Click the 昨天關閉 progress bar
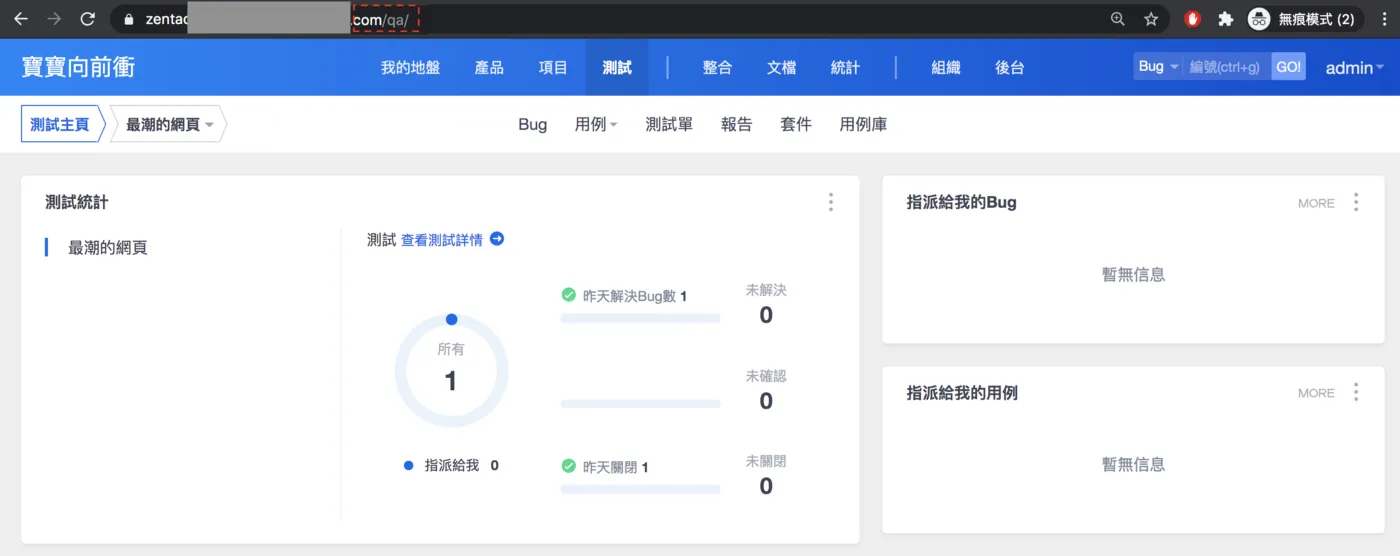Image resolution: width=1400 pixels, height=556 pixels. pos(640,489)
